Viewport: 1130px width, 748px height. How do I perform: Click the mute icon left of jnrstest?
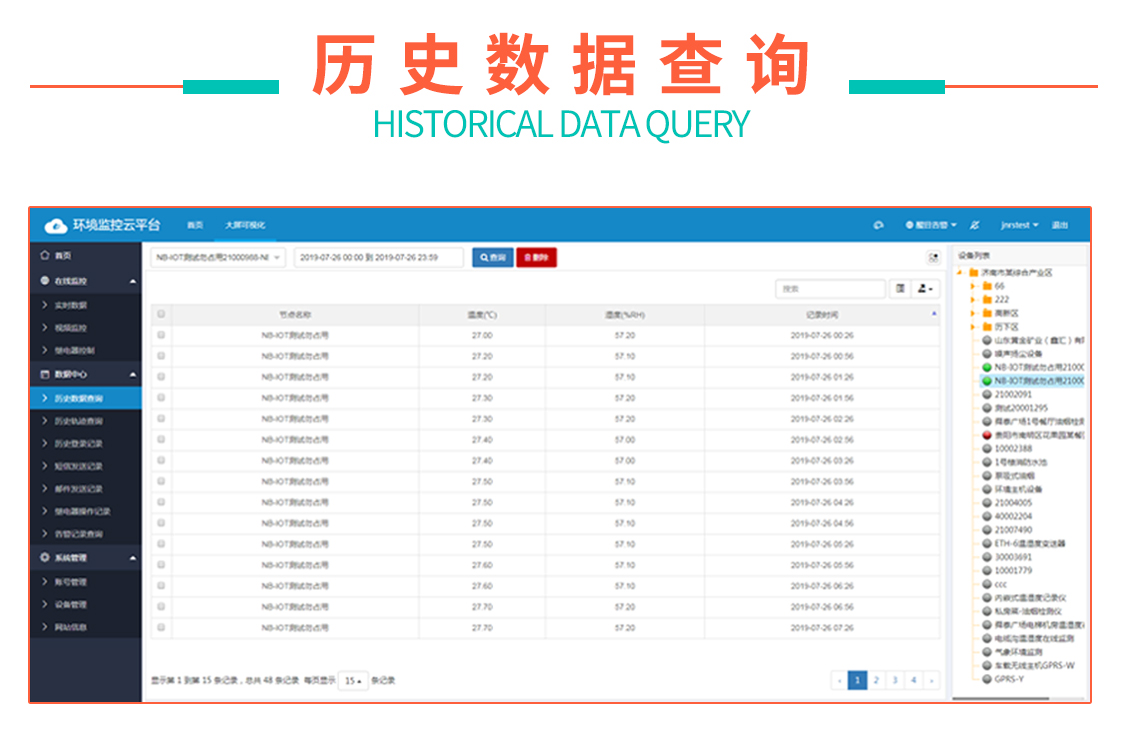click(975, 226)
